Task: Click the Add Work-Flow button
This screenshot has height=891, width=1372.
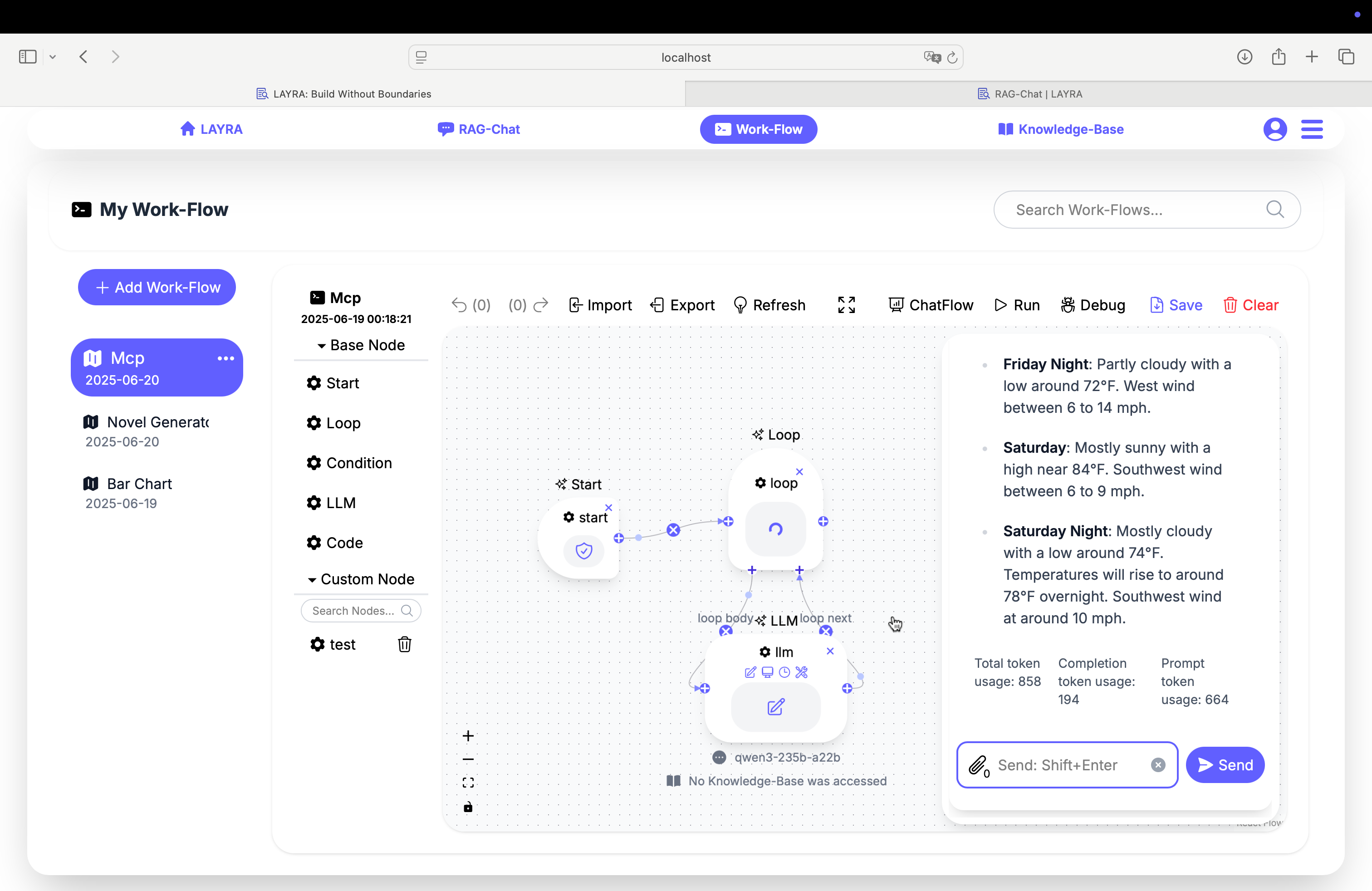Action: pos(157,287)
